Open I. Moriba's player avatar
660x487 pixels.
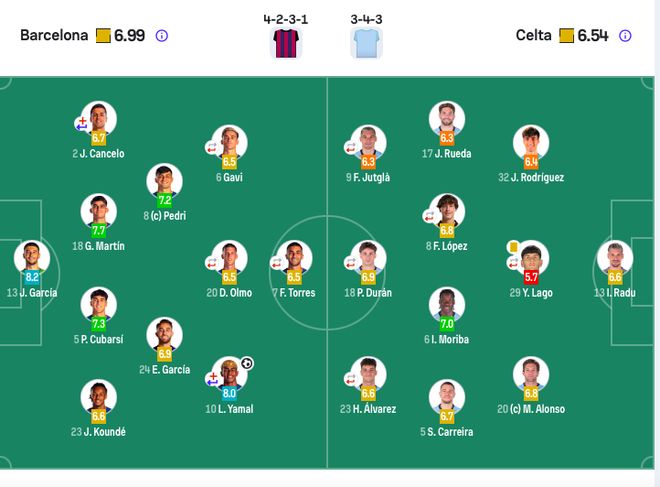(446, 304)
